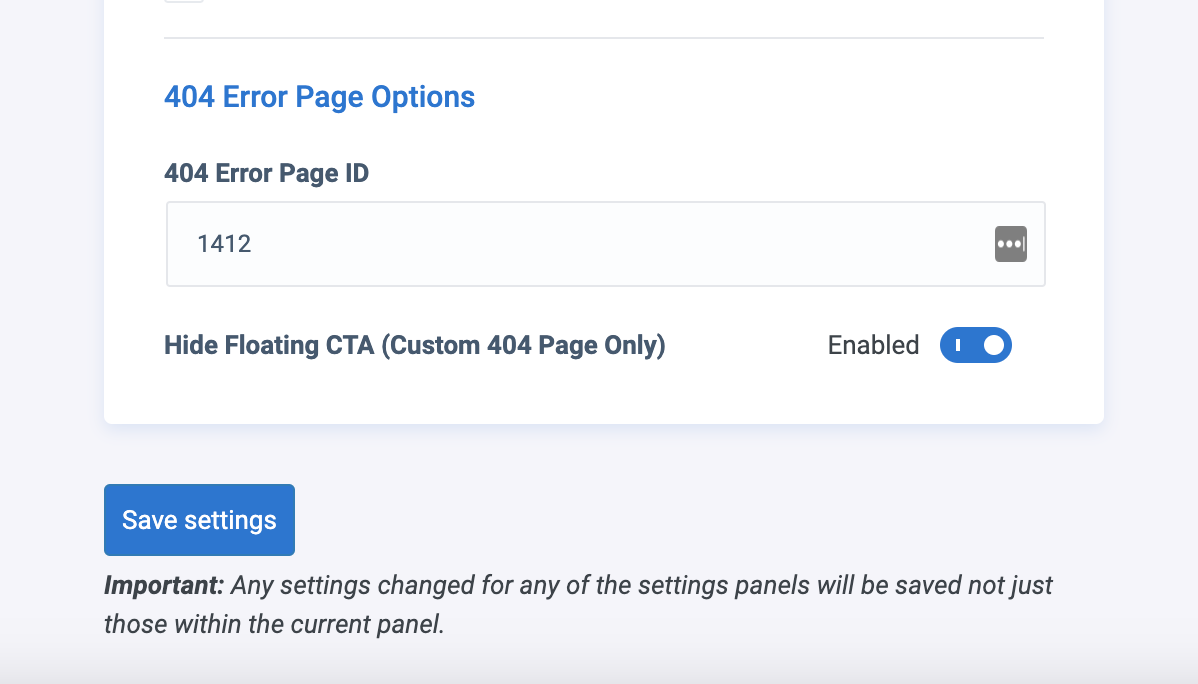Click the Enabled label beside the toggle
This screenshot has width=1198, height=684.
tap(873, 345)
